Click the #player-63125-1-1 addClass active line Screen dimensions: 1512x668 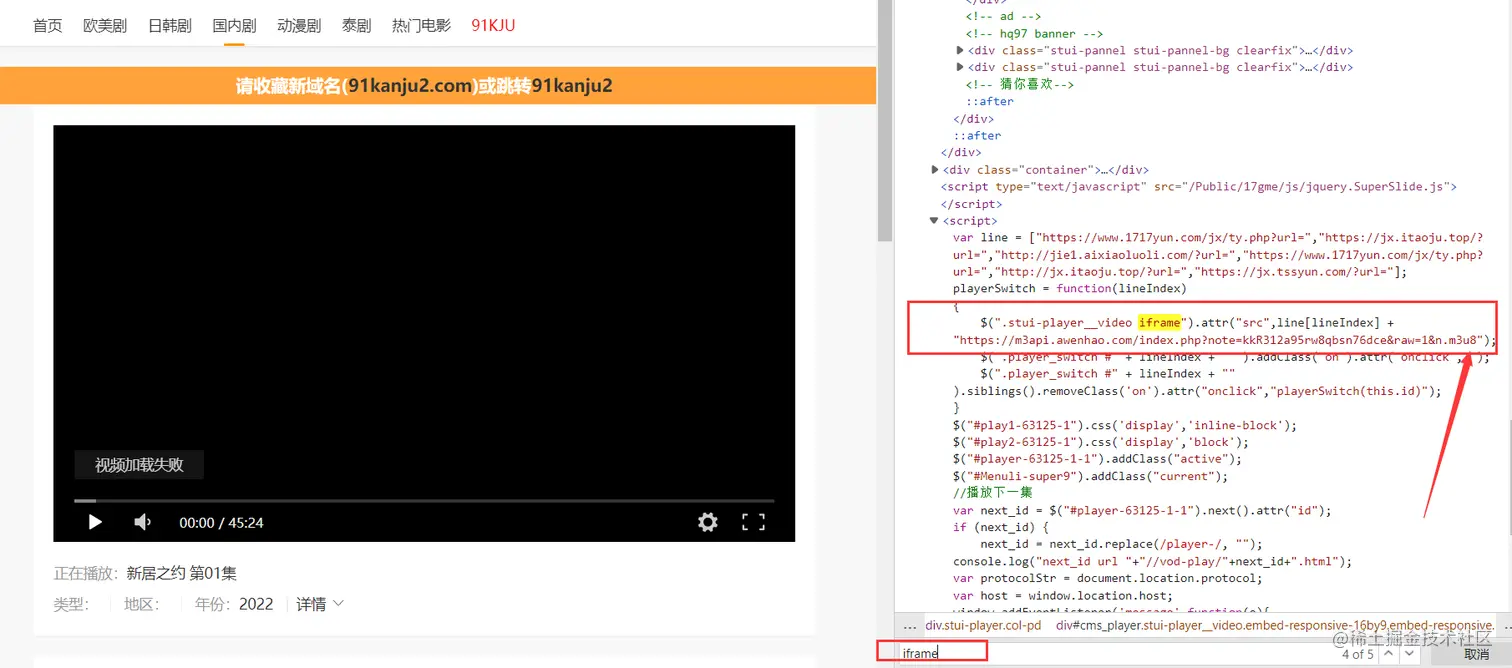tap(1097, 459)
